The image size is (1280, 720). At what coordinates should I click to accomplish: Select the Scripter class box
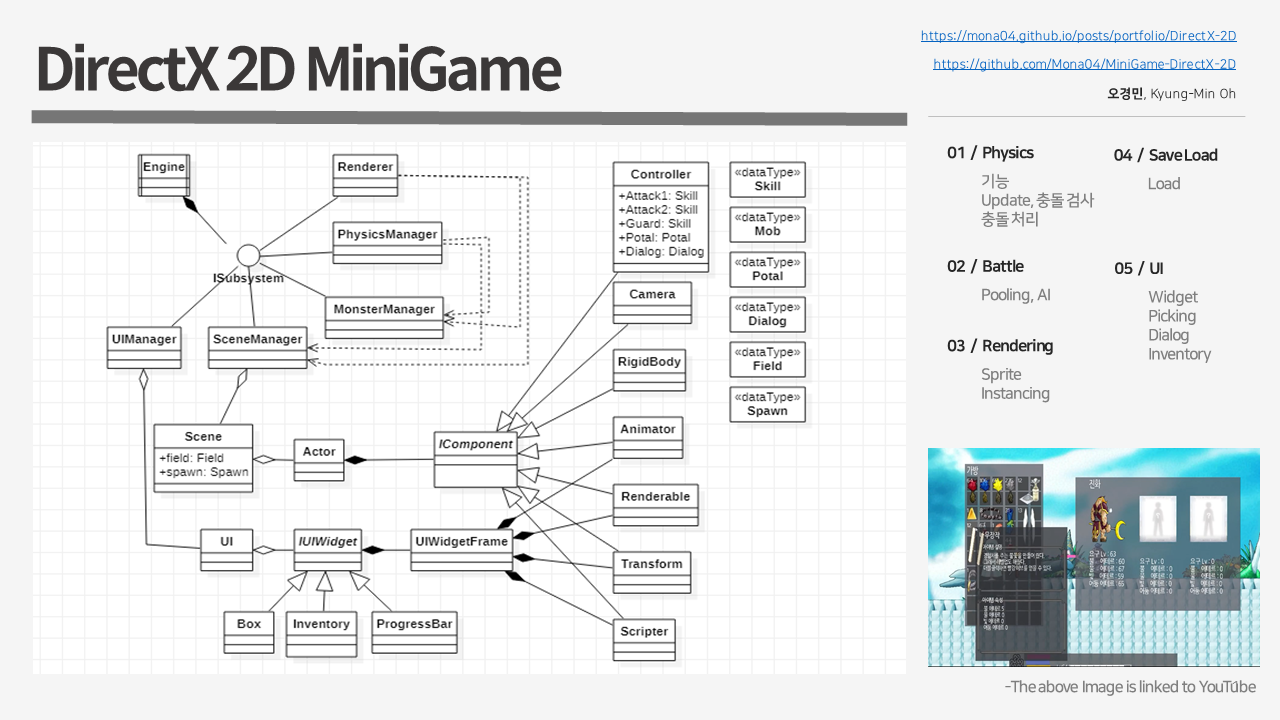(644, 640)
